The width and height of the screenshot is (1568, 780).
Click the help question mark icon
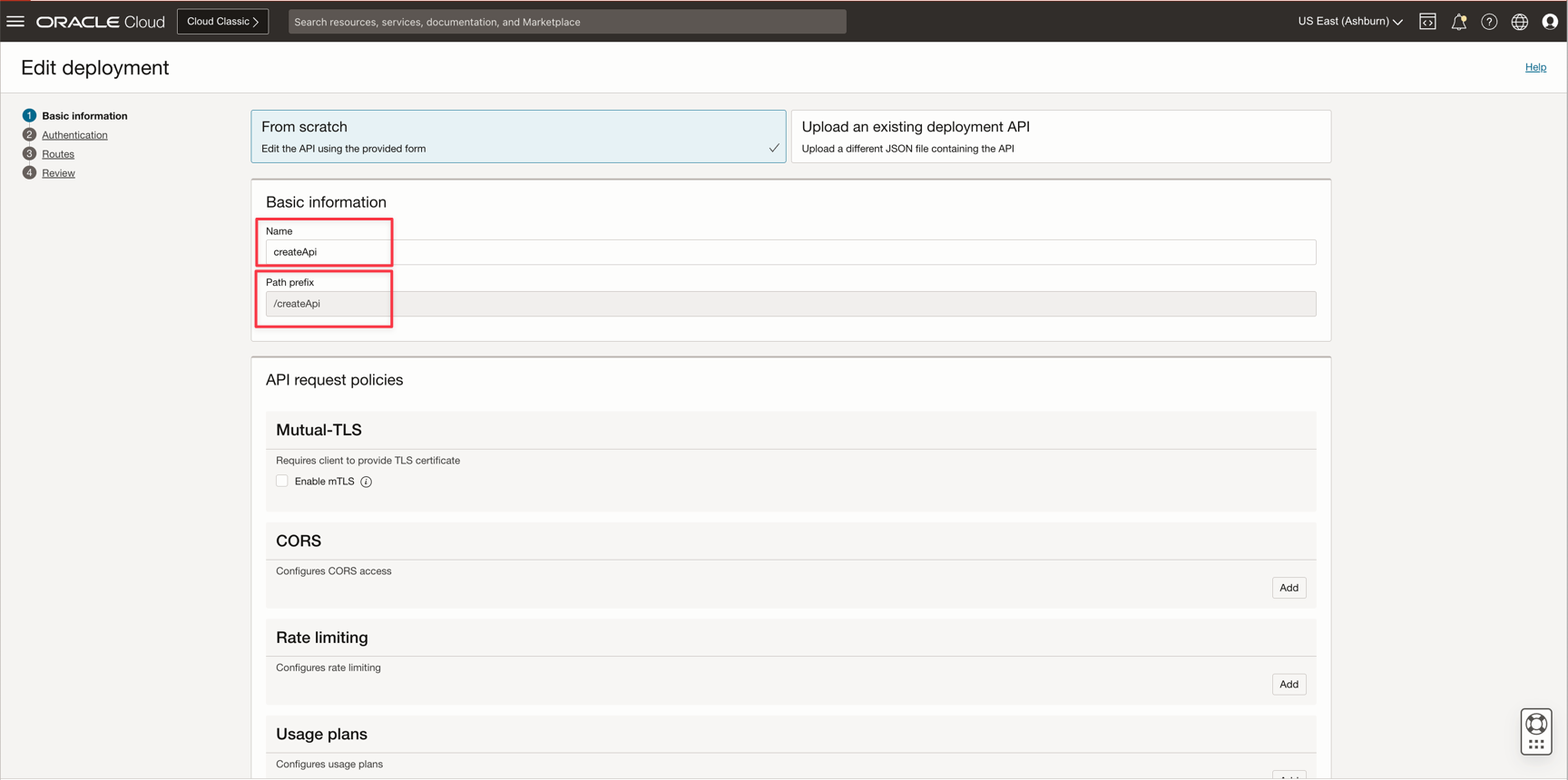(1489, 22)
